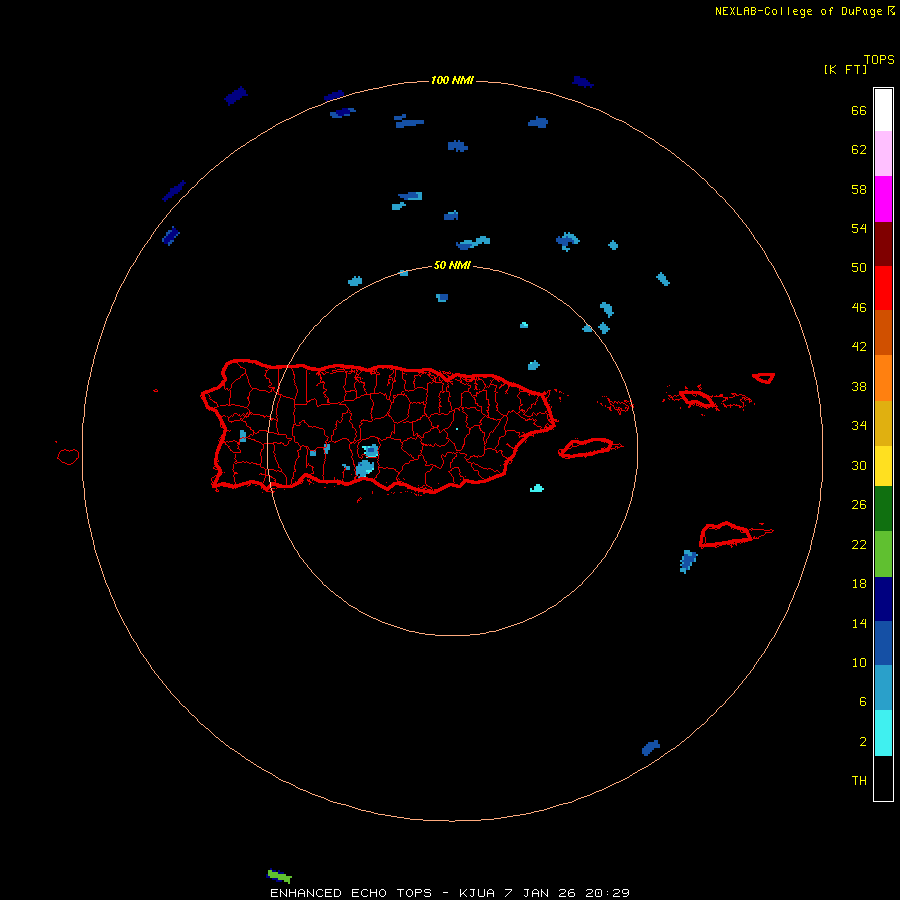This screenshot has width=900, height=900.
Task: Click the TOPS legend title
Action: pos(879,59)
